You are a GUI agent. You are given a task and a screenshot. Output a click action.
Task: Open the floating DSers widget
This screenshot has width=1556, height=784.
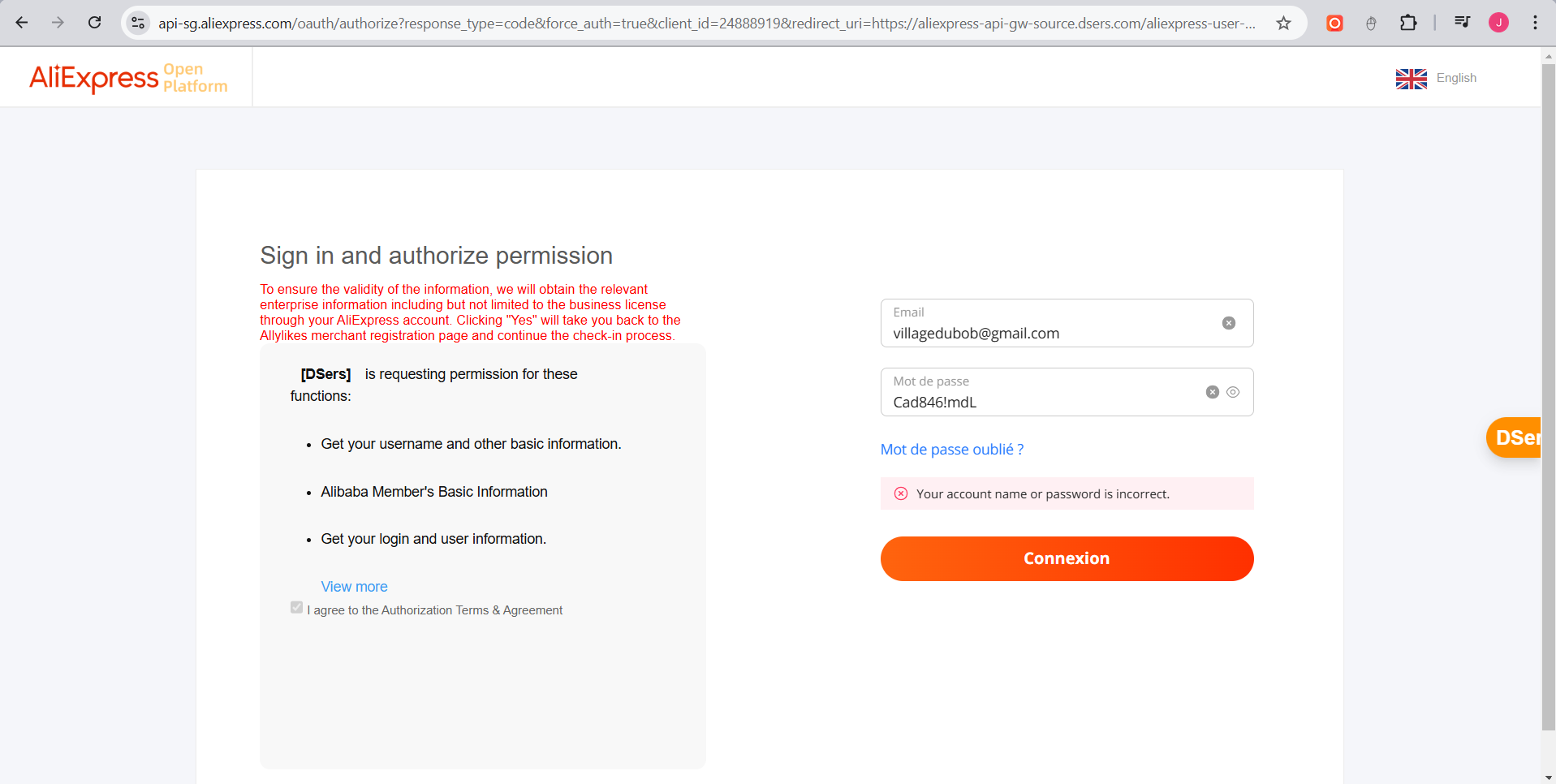click(1515, 438)
